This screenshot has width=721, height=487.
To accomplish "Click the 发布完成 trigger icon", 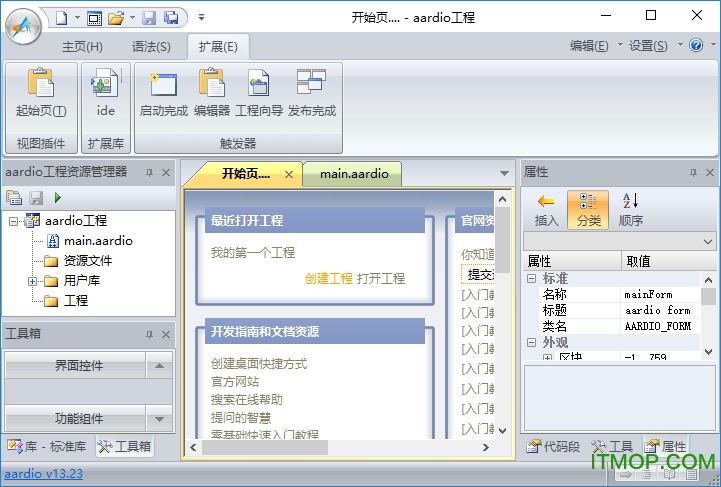I will click(x=311, y=86).
